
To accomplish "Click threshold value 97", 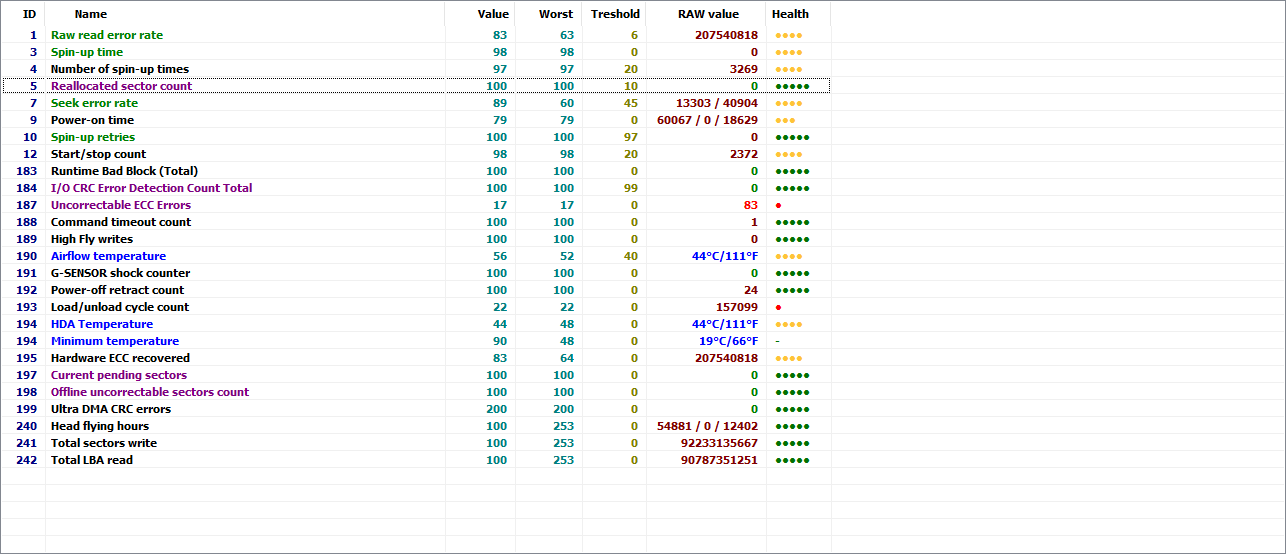I will (630, 137).
